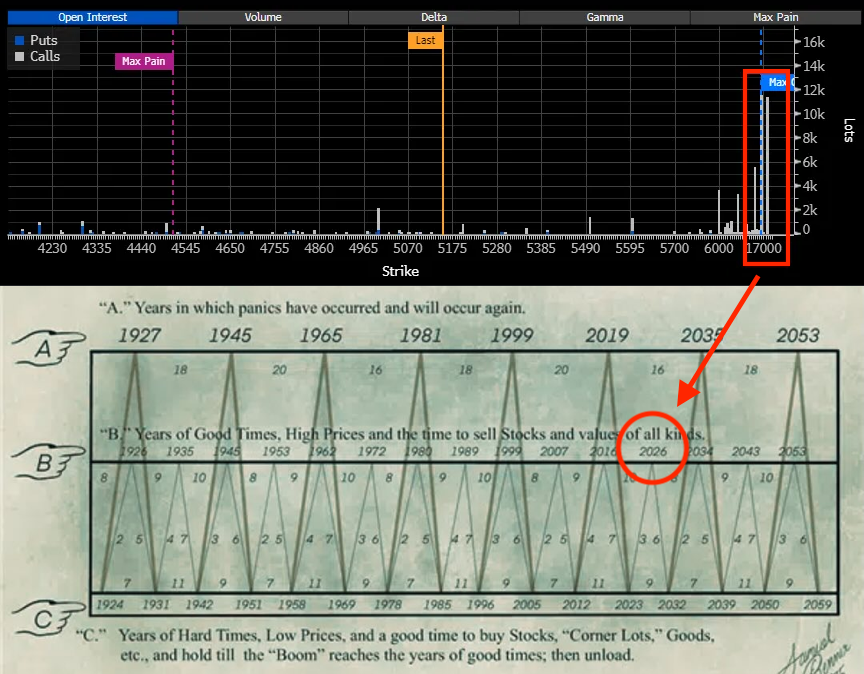864x674 pixels.
Task: Click the 5175 strike axis label
Action: point(452,249)
